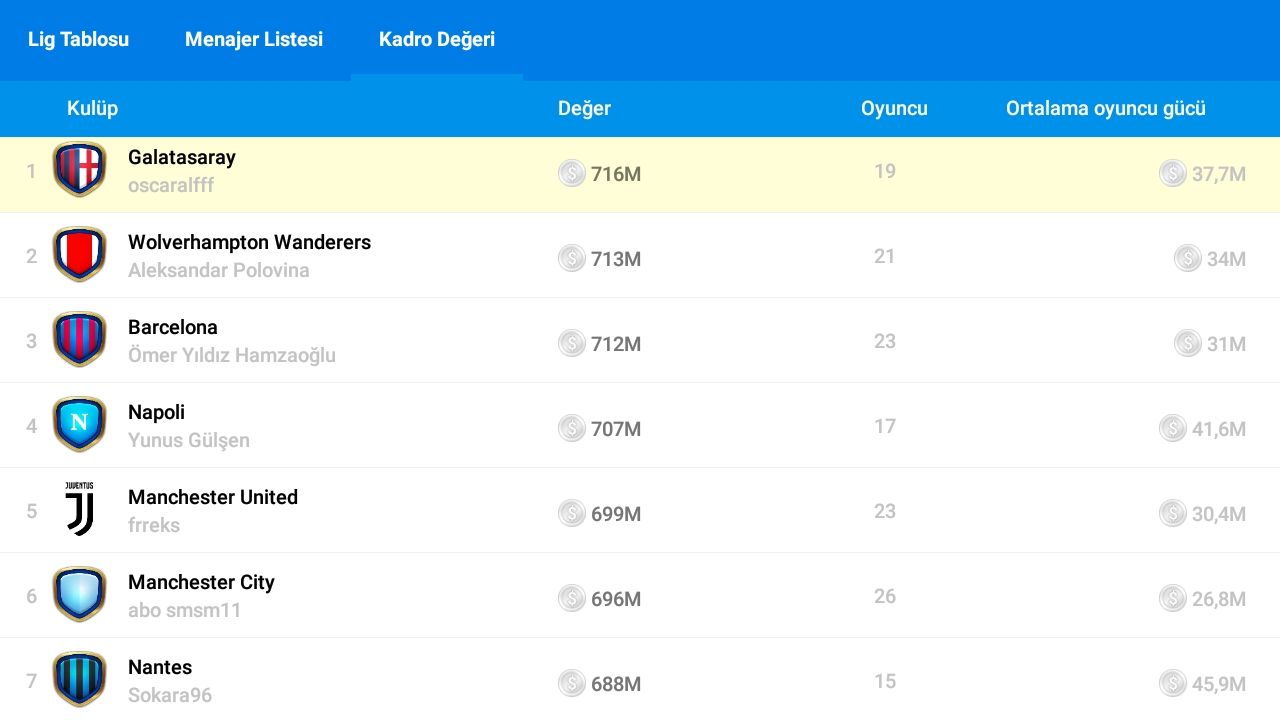Click the coin icon next to 45,9M

(1173, 683)
